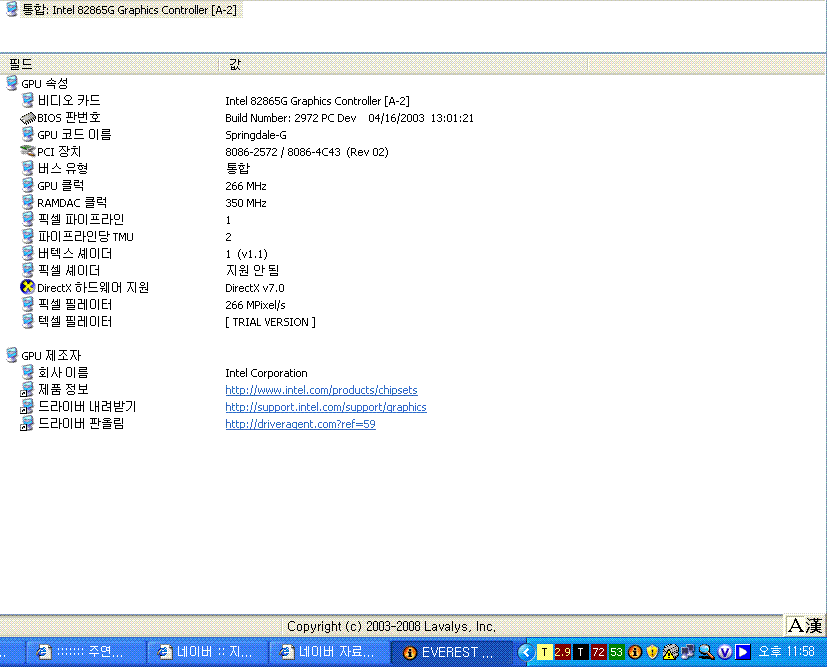Click the green 53 temperature tray icon
Viewport: 828px width, 667px height.
click(616, 652)
